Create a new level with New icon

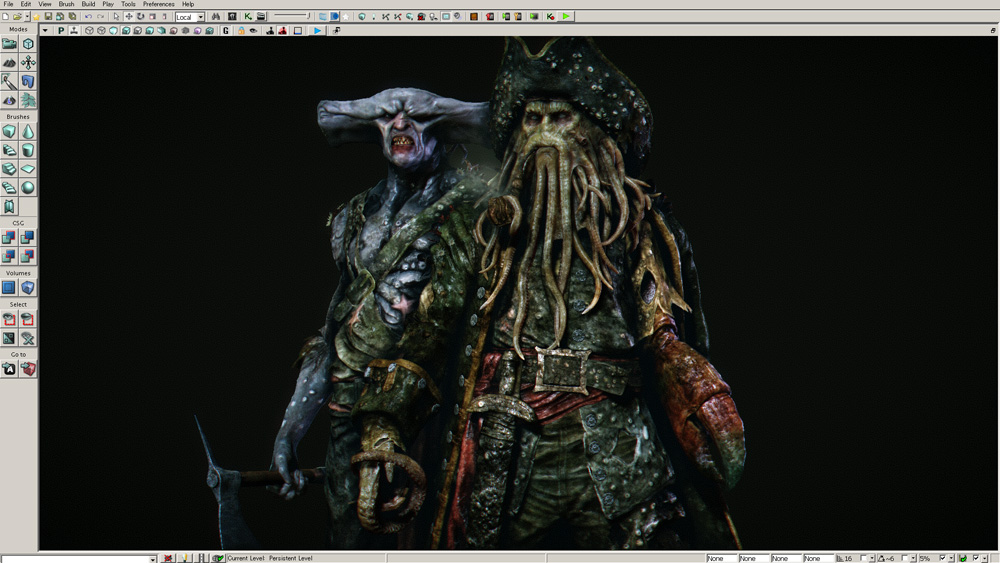6,17
